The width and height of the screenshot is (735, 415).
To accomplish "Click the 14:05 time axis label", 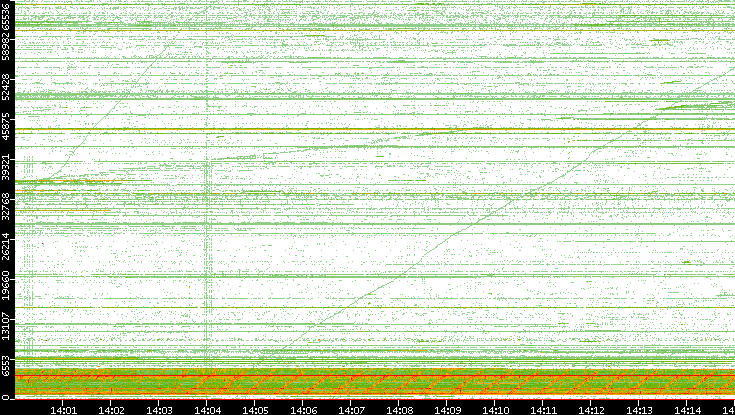I will tap(255, 410).
